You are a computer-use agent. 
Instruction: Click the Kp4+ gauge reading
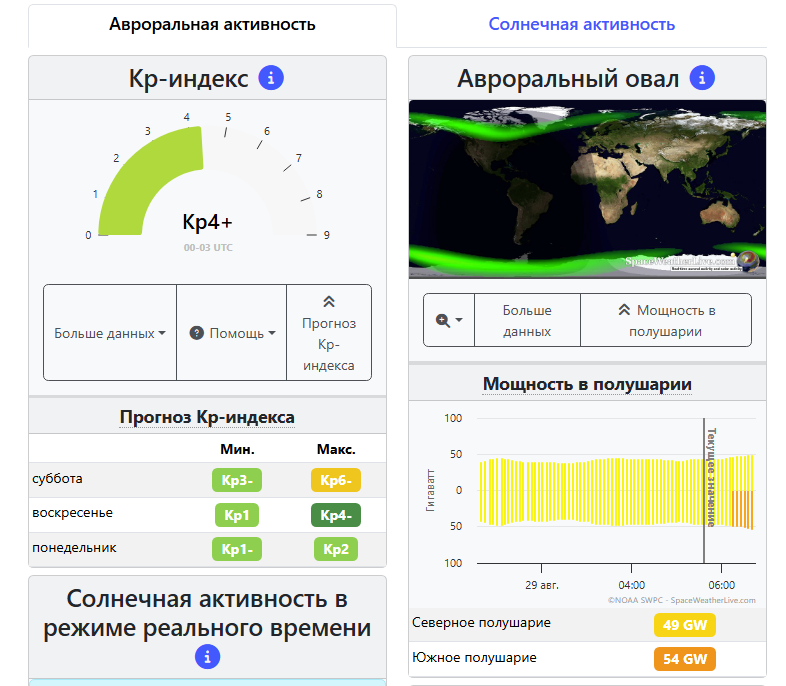(x=207, y=221)
